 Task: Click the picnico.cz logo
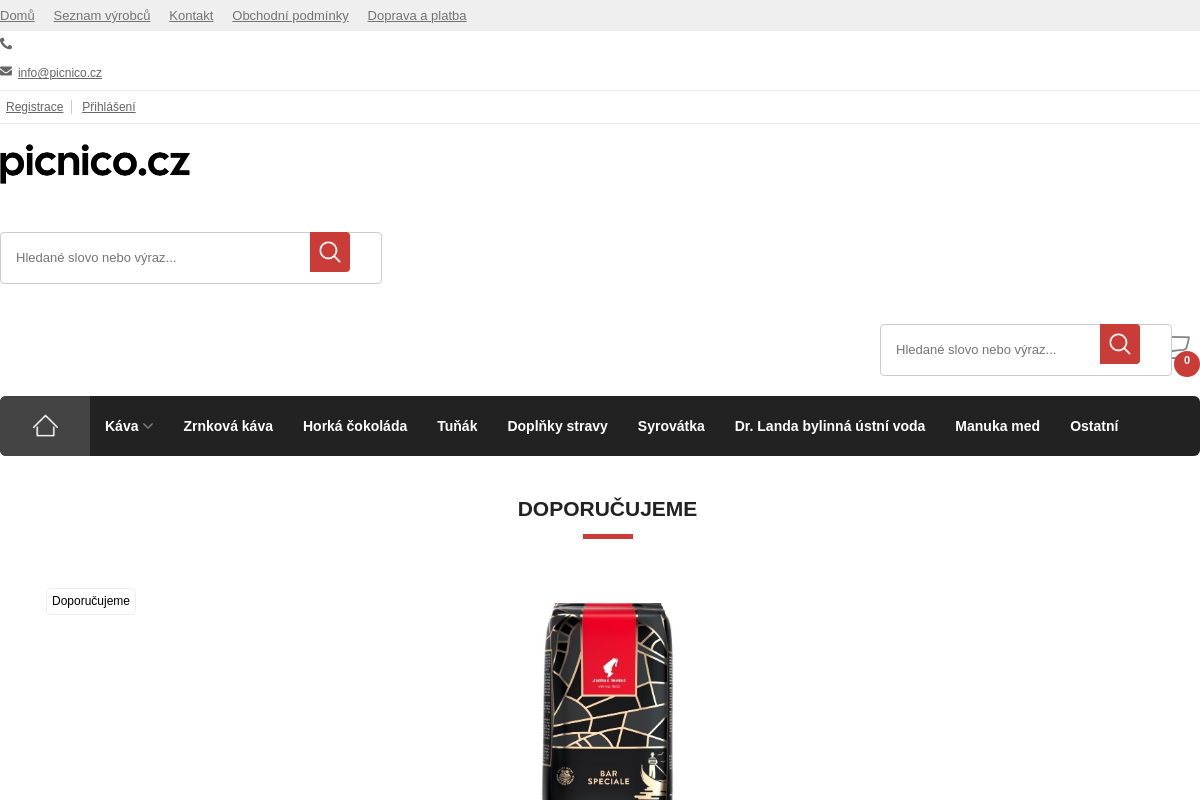(x=95, y=163)
